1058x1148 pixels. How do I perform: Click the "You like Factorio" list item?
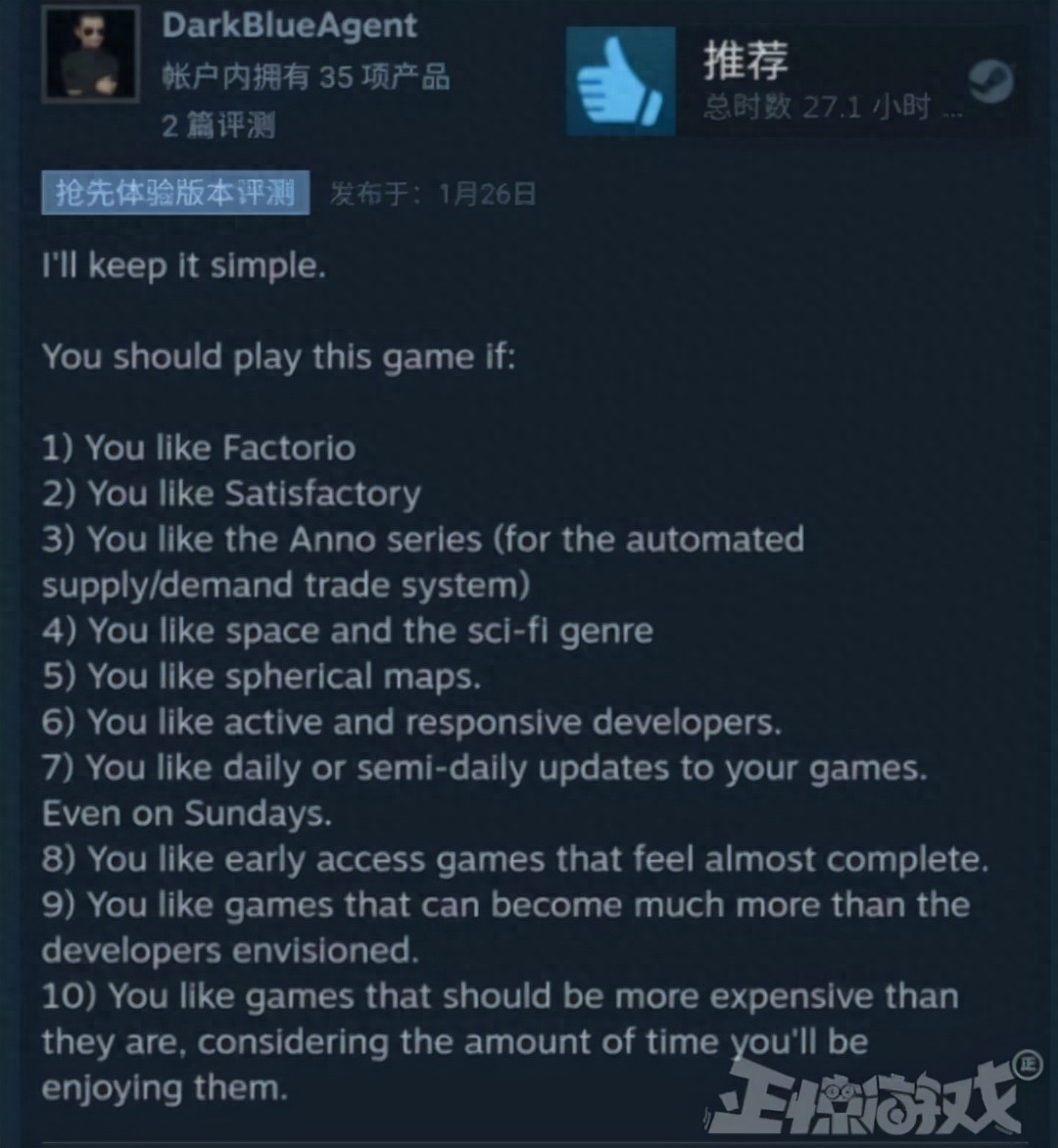(x=199, y=448)
